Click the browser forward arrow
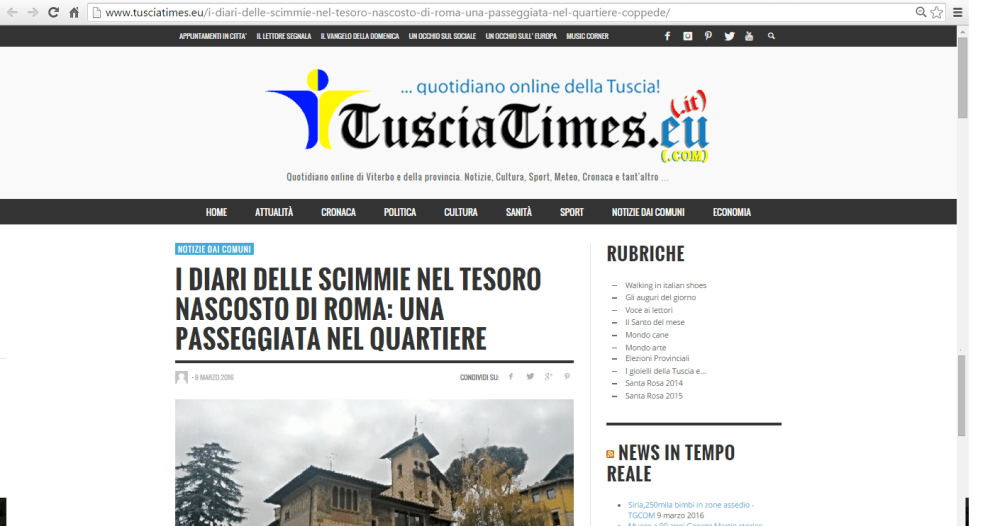The width and height of the screenshot is (1000, 526). point(33,12)
